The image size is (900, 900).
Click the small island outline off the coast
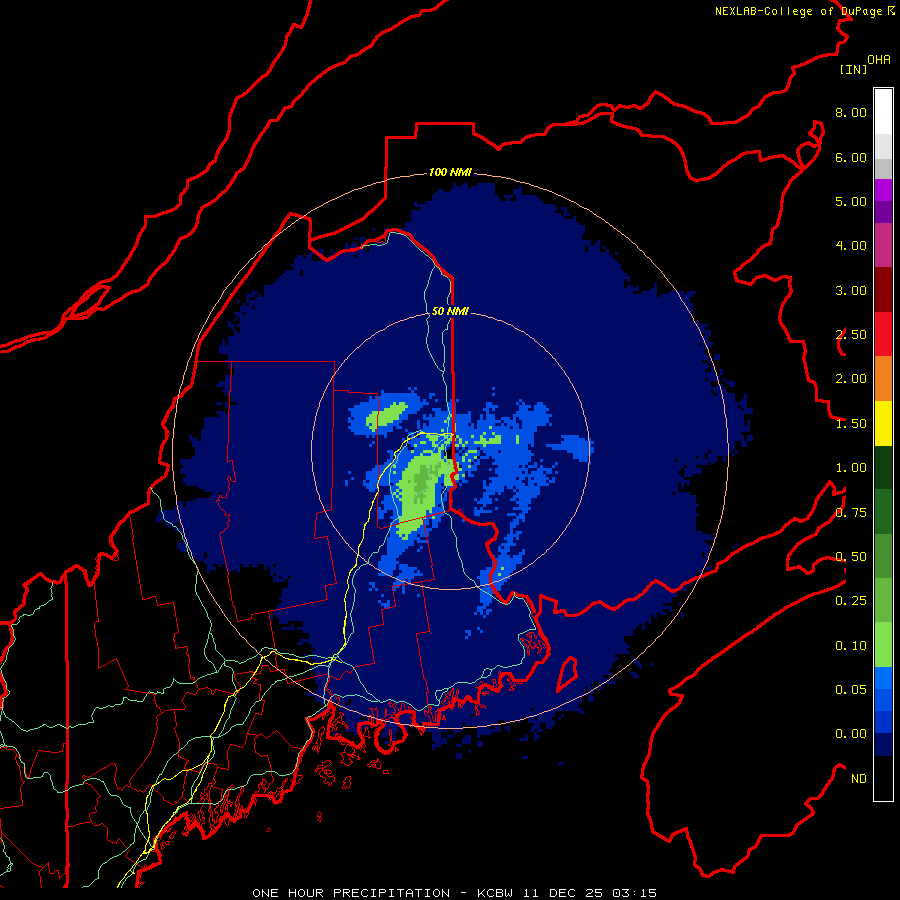[567, 675]
